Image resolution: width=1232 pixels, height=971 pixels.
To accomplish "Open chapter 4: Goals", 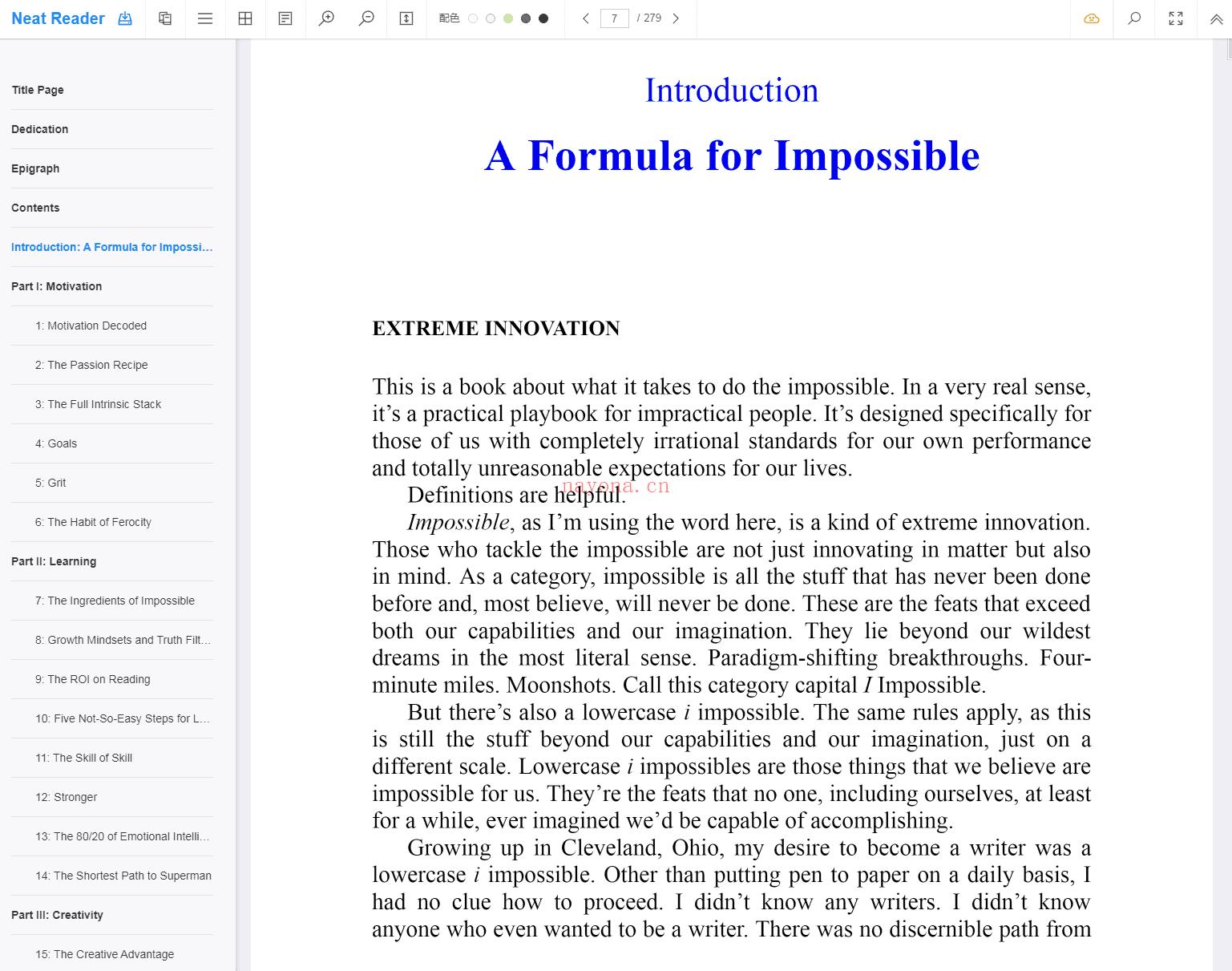I will [112, 443].
